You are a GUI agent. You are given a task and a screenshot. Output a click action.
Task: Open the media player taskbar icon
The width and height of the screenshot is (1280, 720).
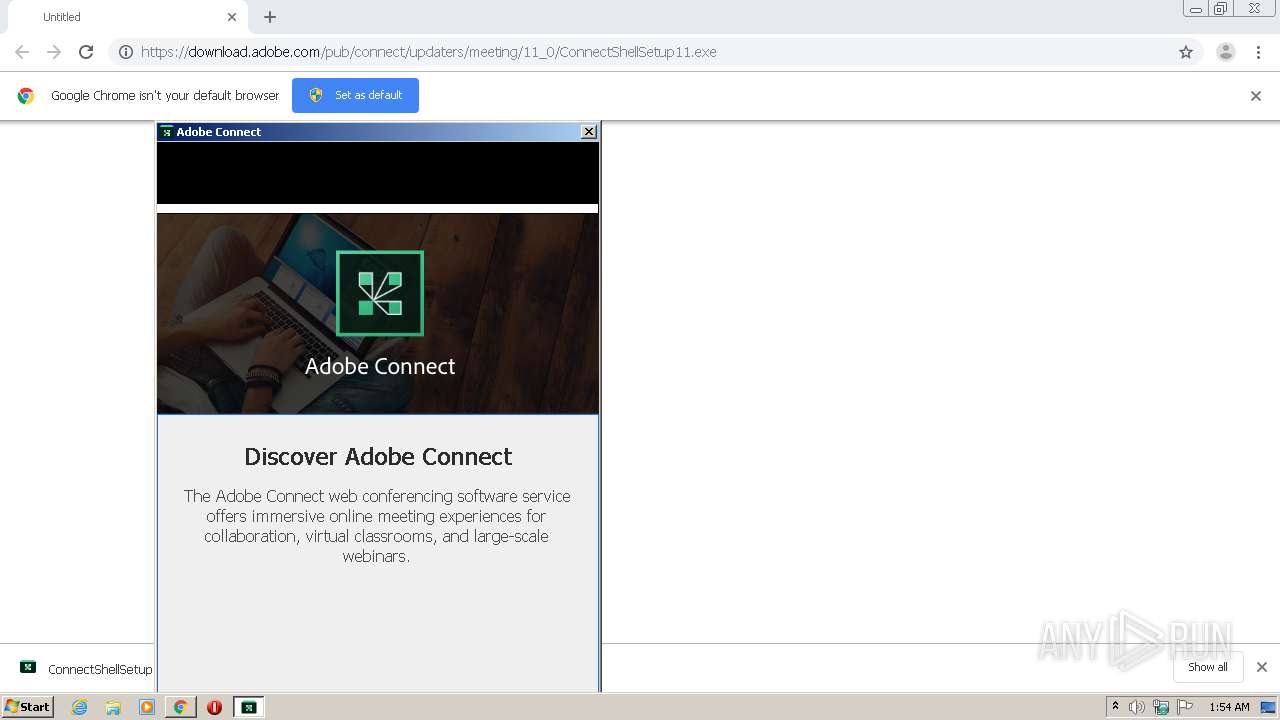click(x=147, y=707)
